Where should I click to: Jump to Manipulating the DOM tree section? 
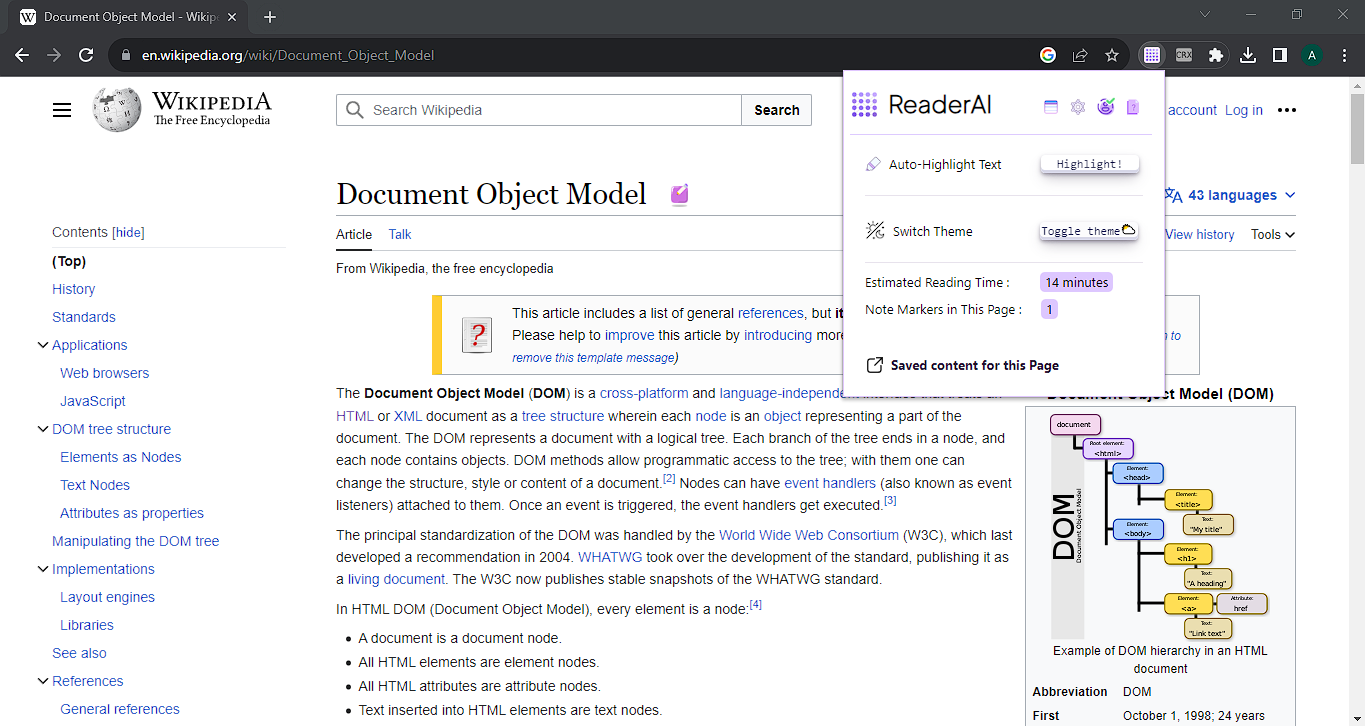point(136,541)
